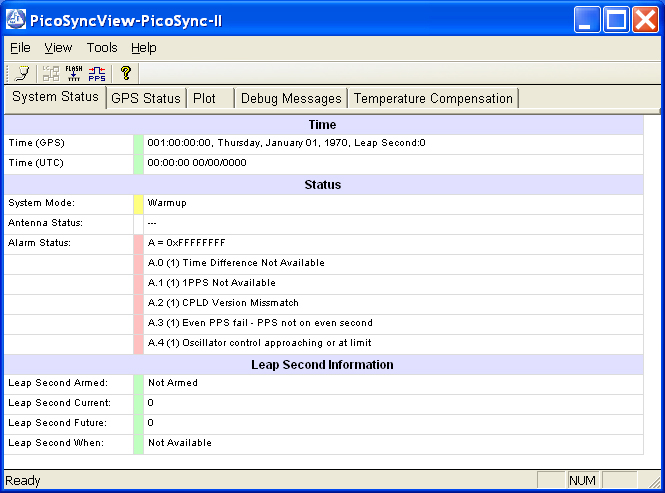Click the serial connect cable toolbar icon

point(22,73)
